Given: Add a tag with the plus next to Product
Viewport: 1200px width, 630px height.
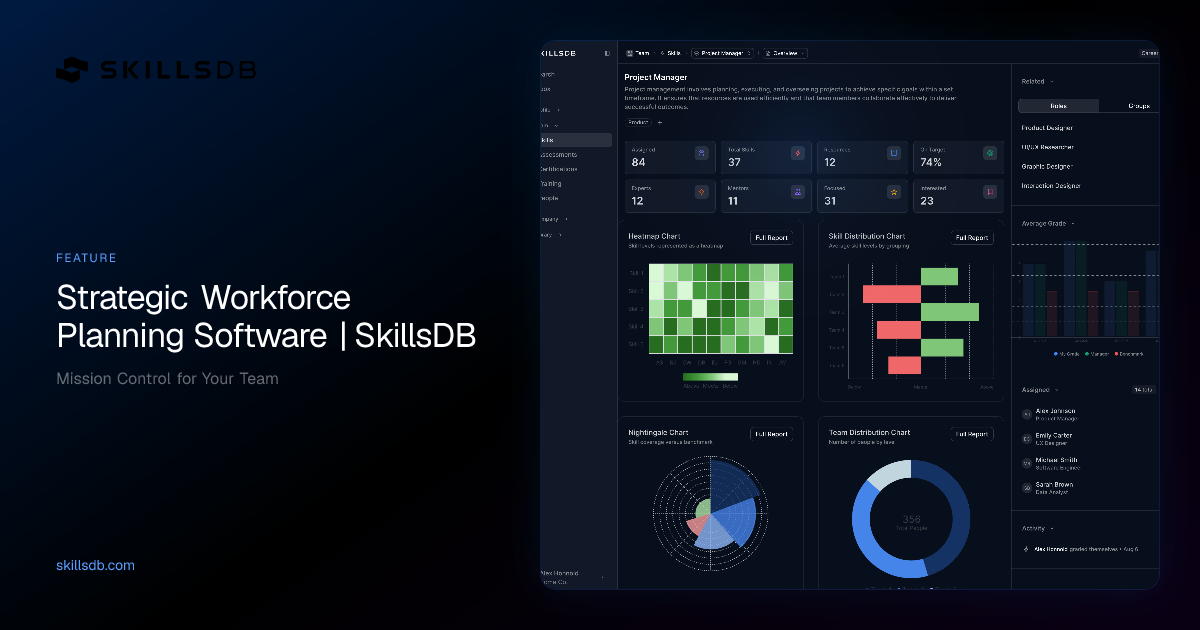Looking at the screenshot, I should pyautogui.click(x=659, y=122).
